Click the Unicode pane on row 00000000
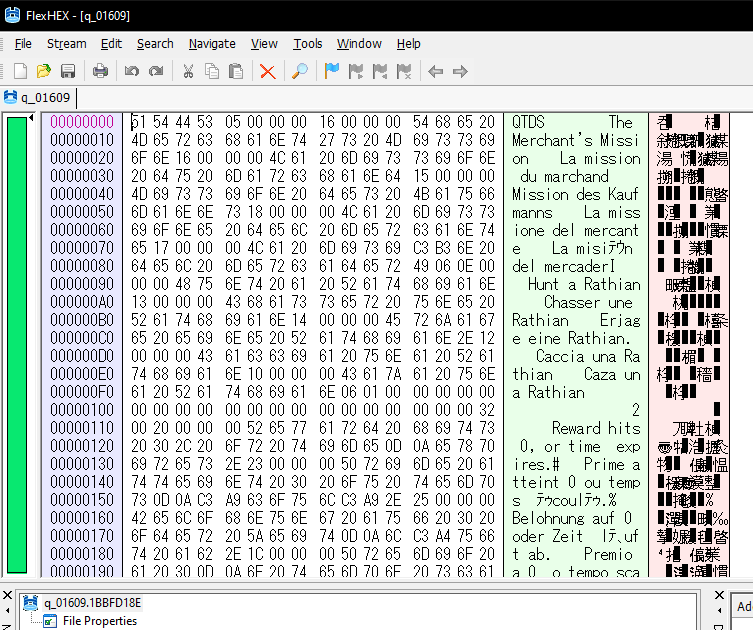 [x=689, y=122]
